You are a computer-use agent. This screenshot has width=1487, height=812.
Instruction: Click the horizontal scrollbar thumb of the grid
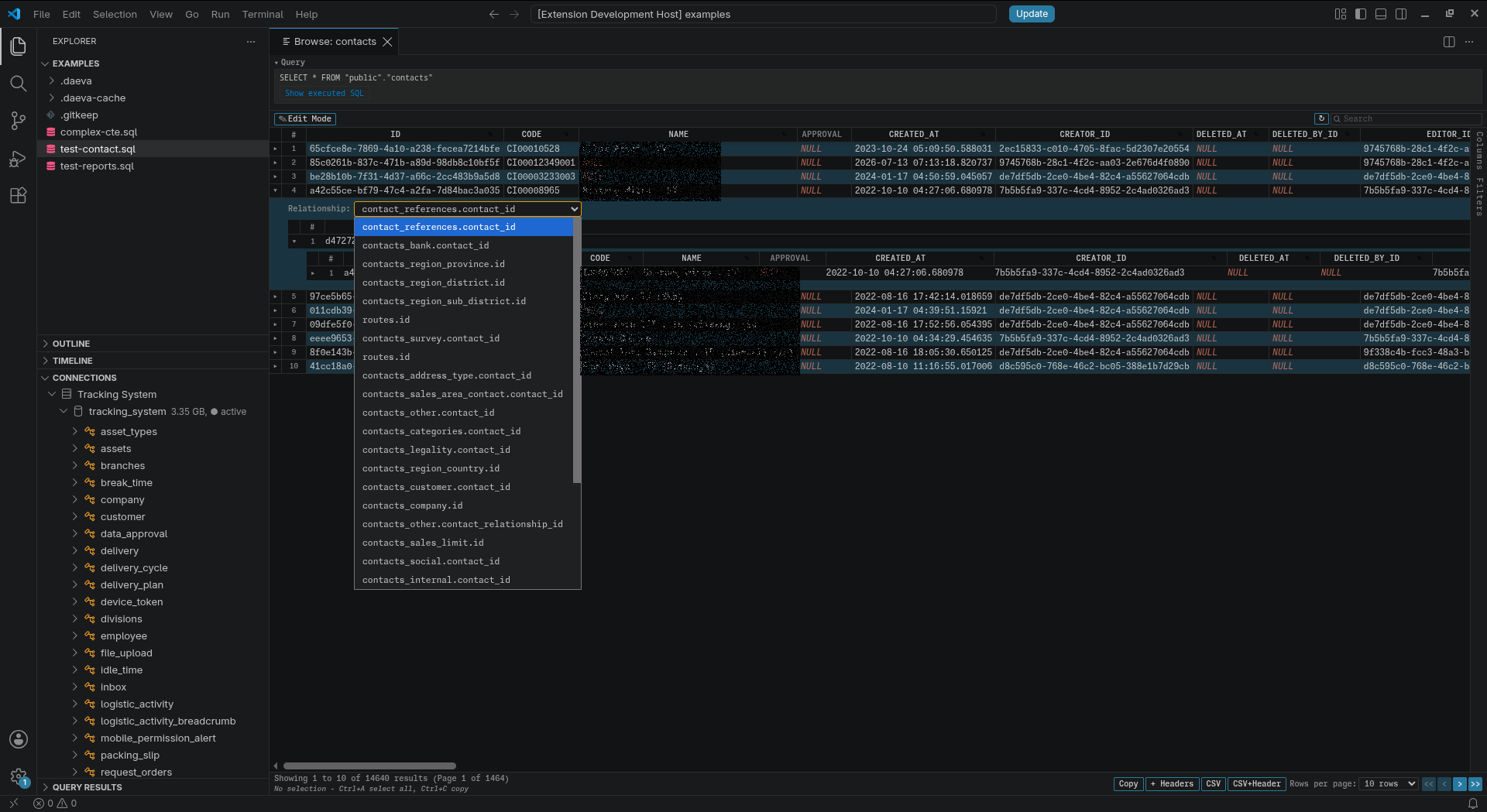point(369,766)
